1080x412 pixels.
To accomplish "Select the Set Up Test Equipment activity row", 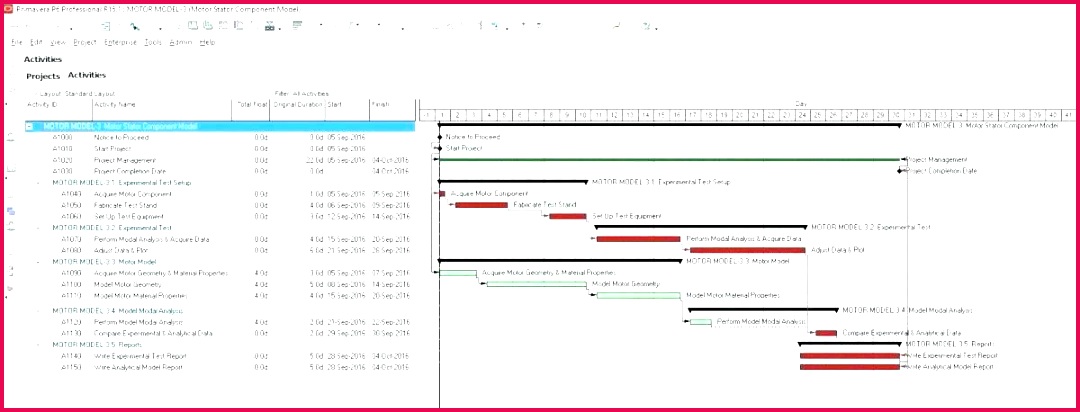I will click(x=220, y=216).
